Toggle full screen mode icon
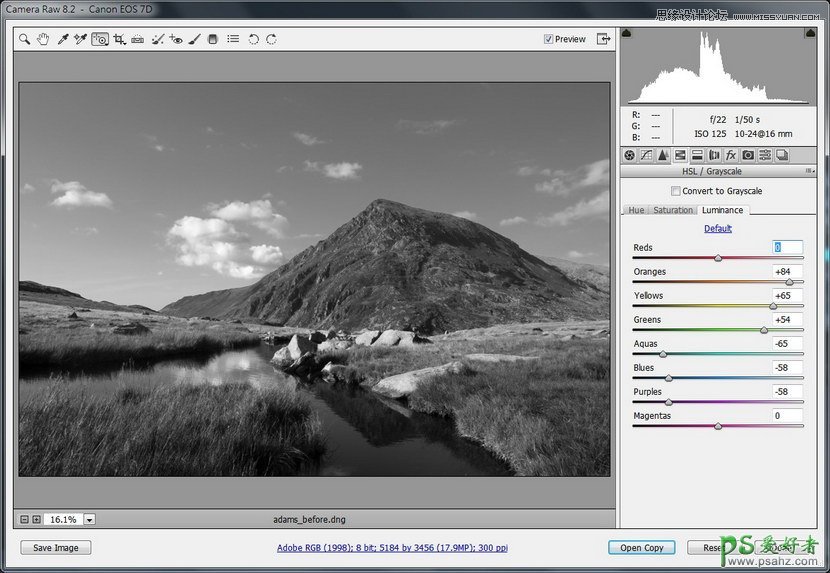 (x=603, y=39)
